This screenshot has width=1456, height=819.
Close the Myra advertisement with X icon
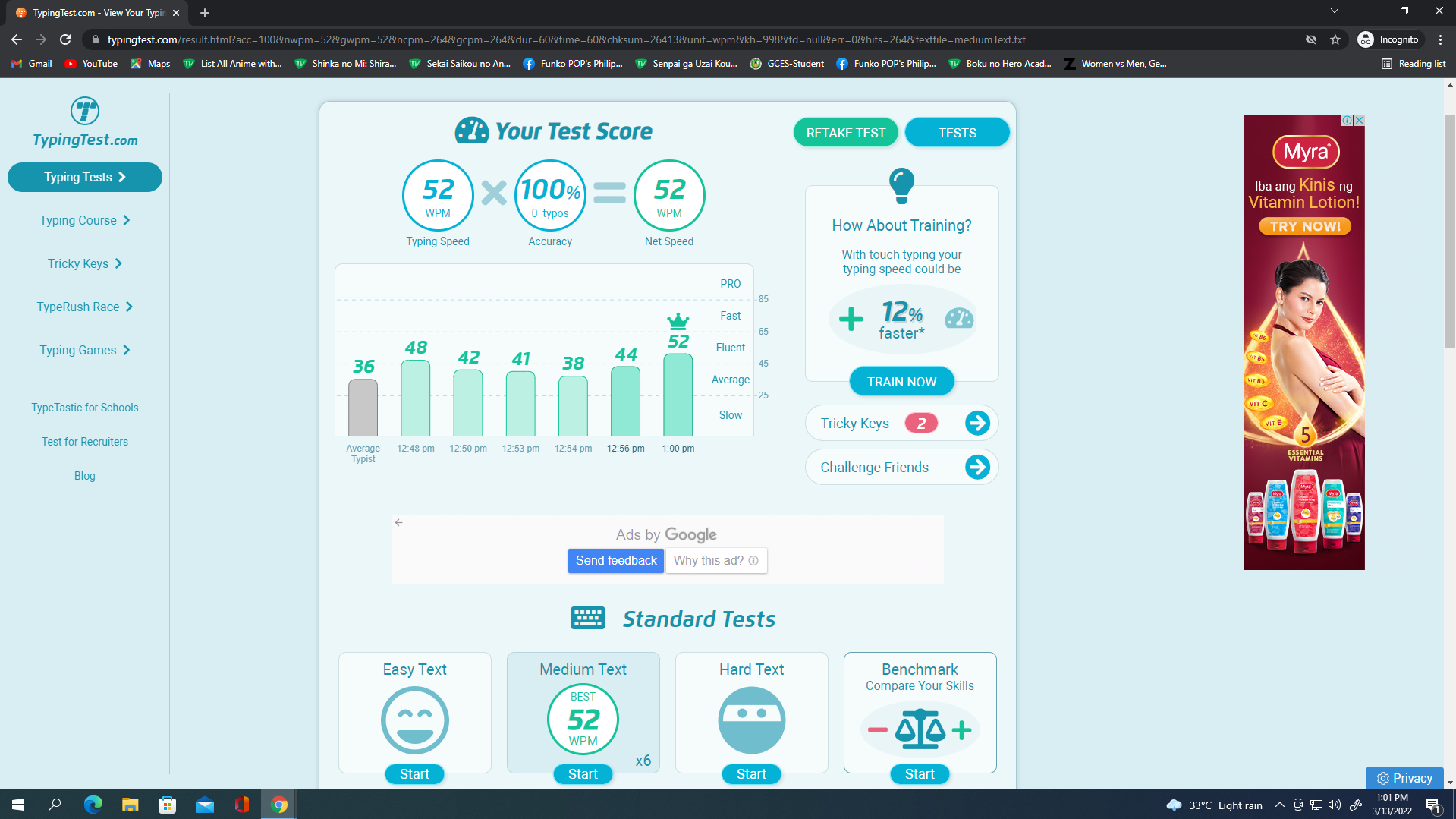[1359, 120]
